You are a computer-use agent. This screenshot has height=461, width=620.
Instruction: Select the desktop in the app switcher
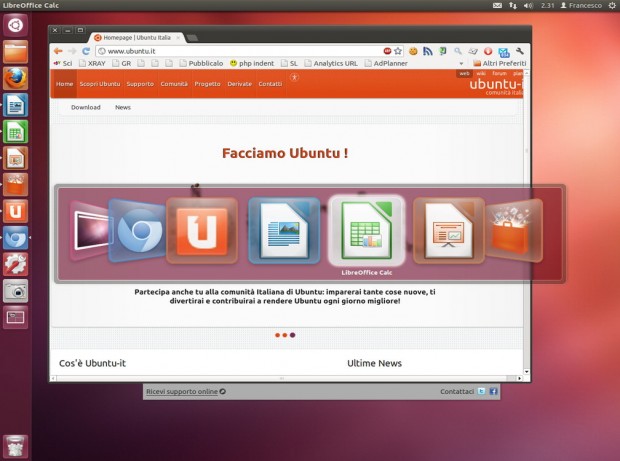pyautogui.click(x=90, y=231)
